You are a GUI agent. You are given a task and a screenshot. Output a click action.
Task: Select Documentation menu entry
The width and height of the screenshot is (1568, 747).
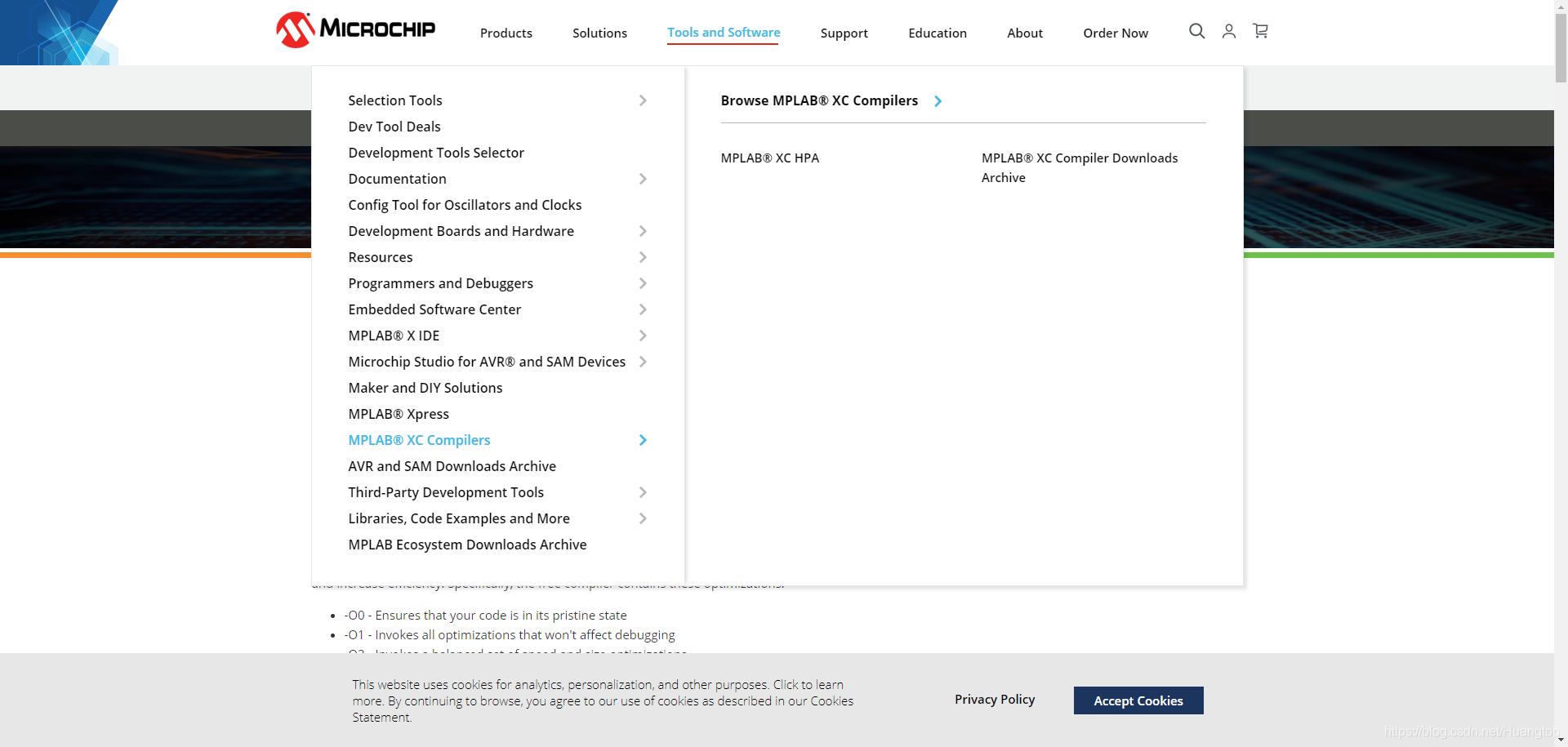[x=397, y=179]
